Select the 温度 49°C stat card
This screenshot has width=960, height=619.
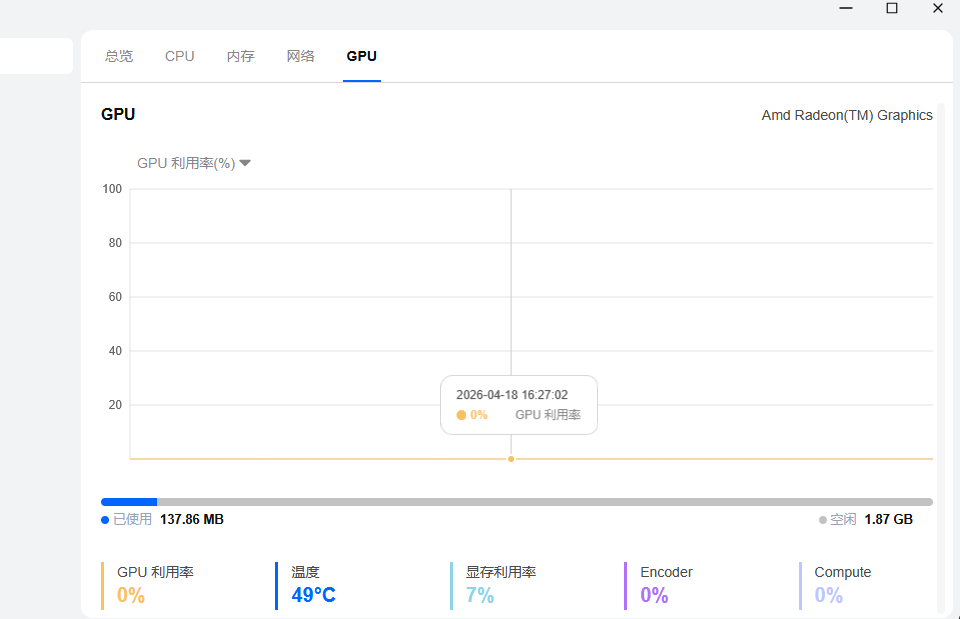[x=314, y=585]
